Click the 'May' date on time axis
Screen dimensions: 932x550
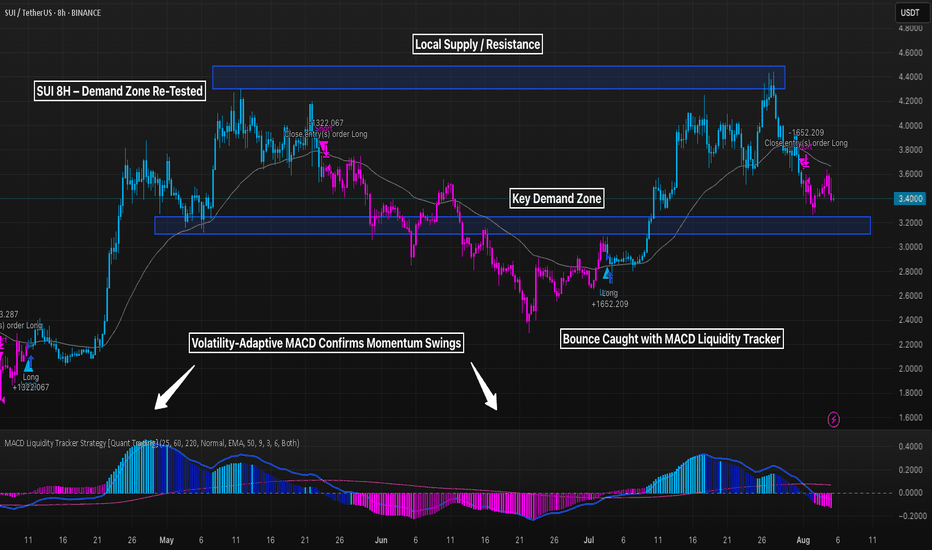click(x=166, y=540)
